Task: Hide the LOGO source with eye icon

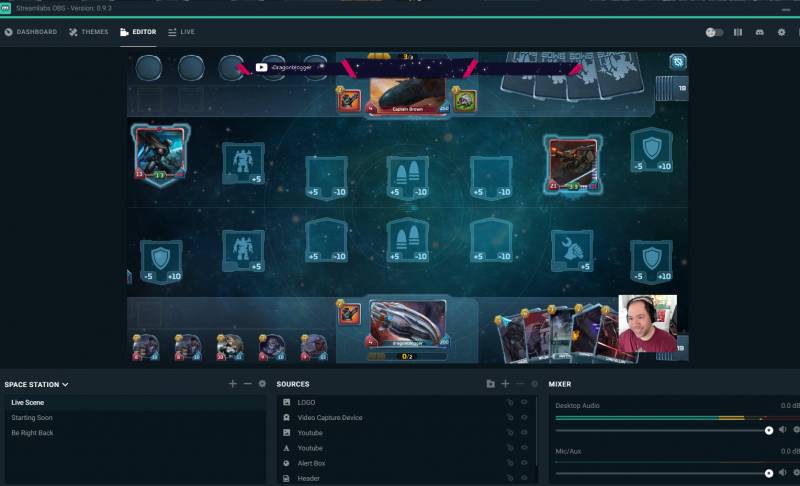Action: tap(524, 402)
